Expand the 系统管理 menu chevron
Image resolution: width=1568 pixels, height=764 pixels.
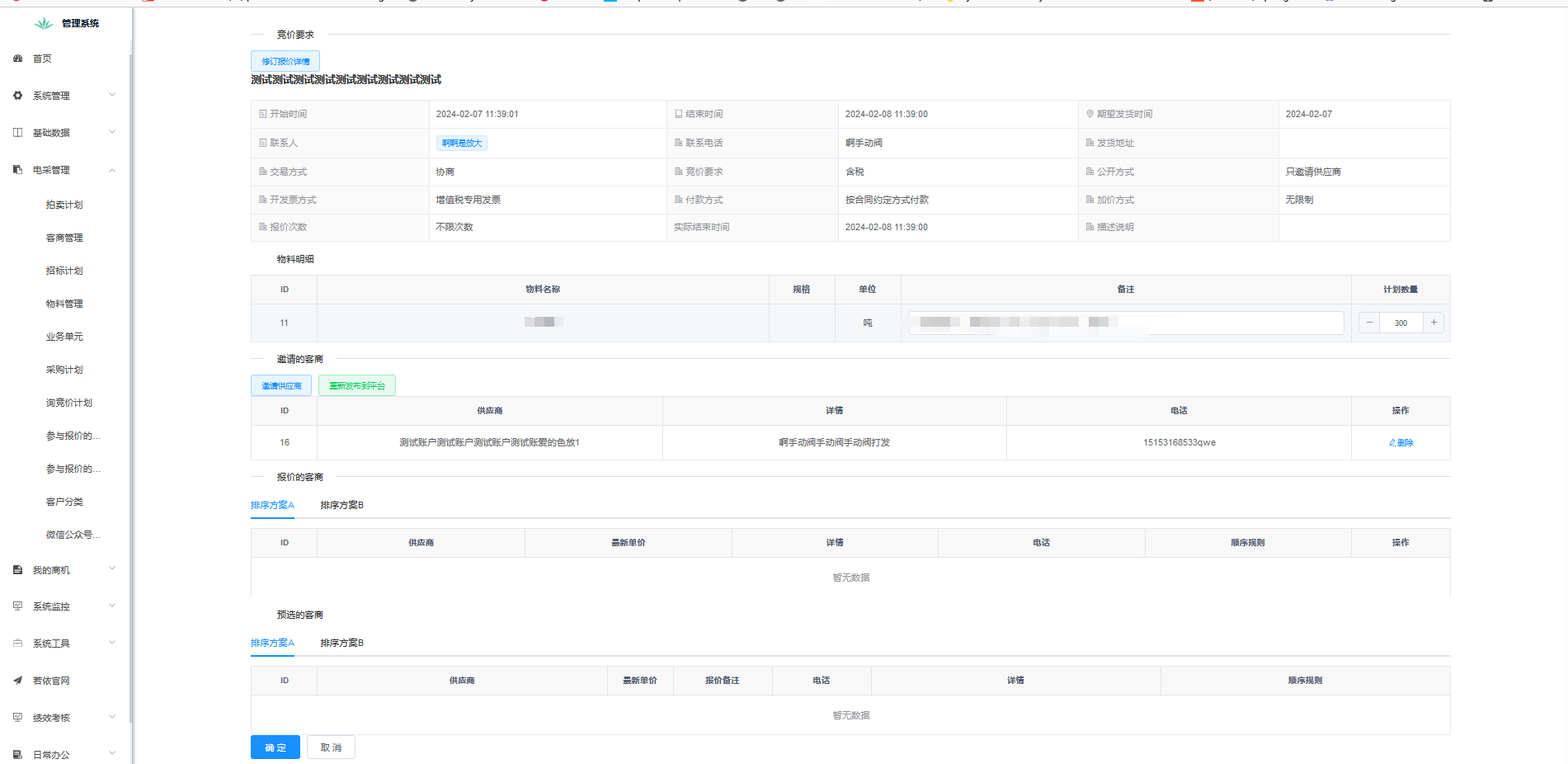click(112, 95)
